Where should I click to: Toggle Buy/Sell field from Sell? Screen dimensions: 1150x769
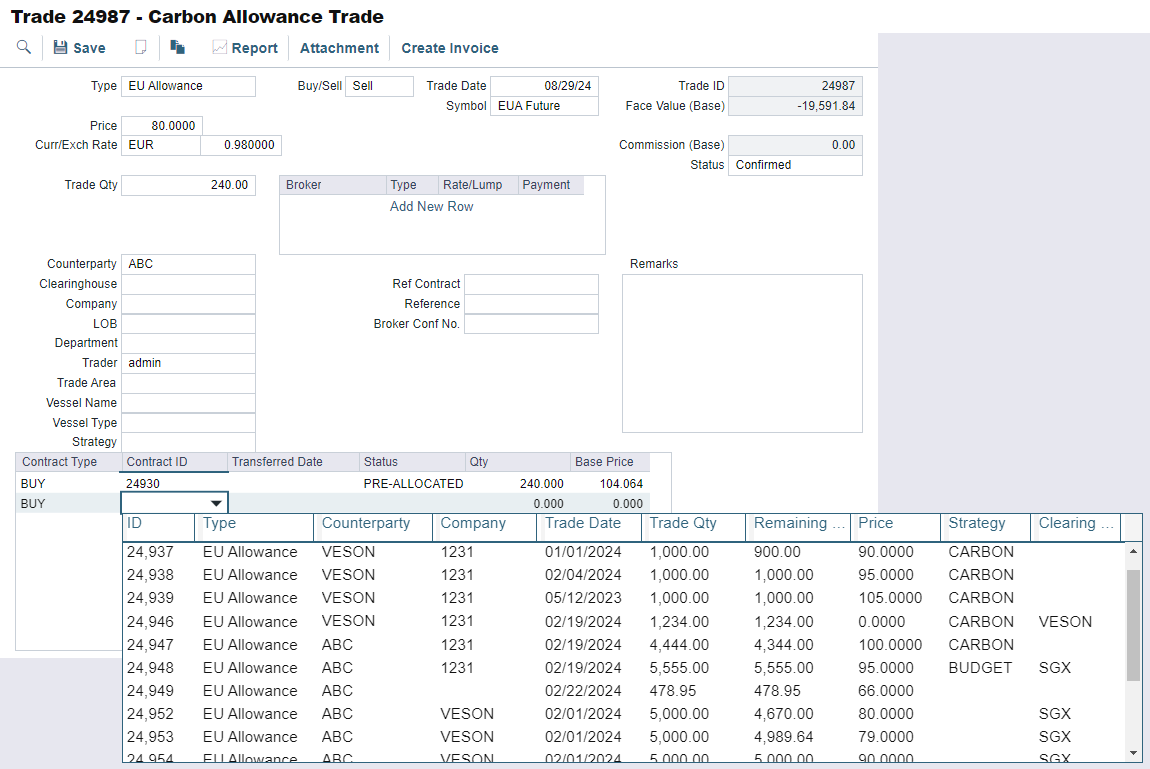click(x=379, y=86)
